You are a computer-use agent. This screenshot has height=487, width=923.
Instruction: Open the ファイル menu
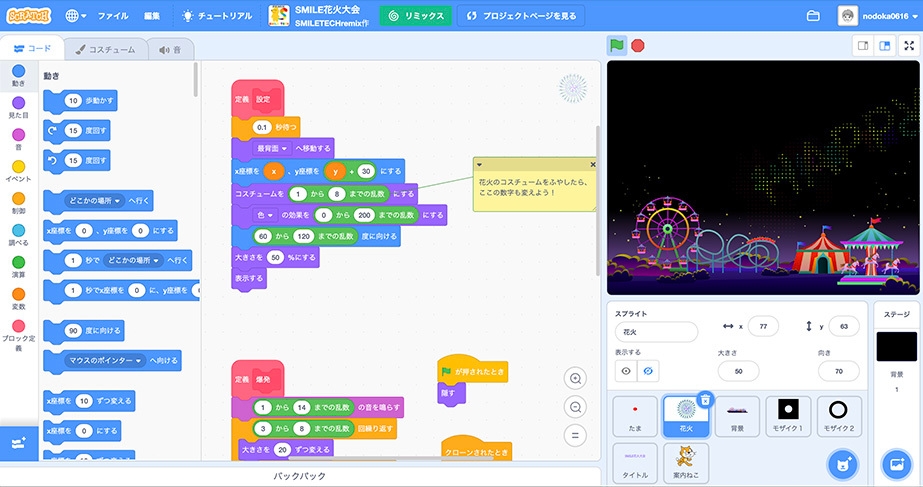[113, 16]
